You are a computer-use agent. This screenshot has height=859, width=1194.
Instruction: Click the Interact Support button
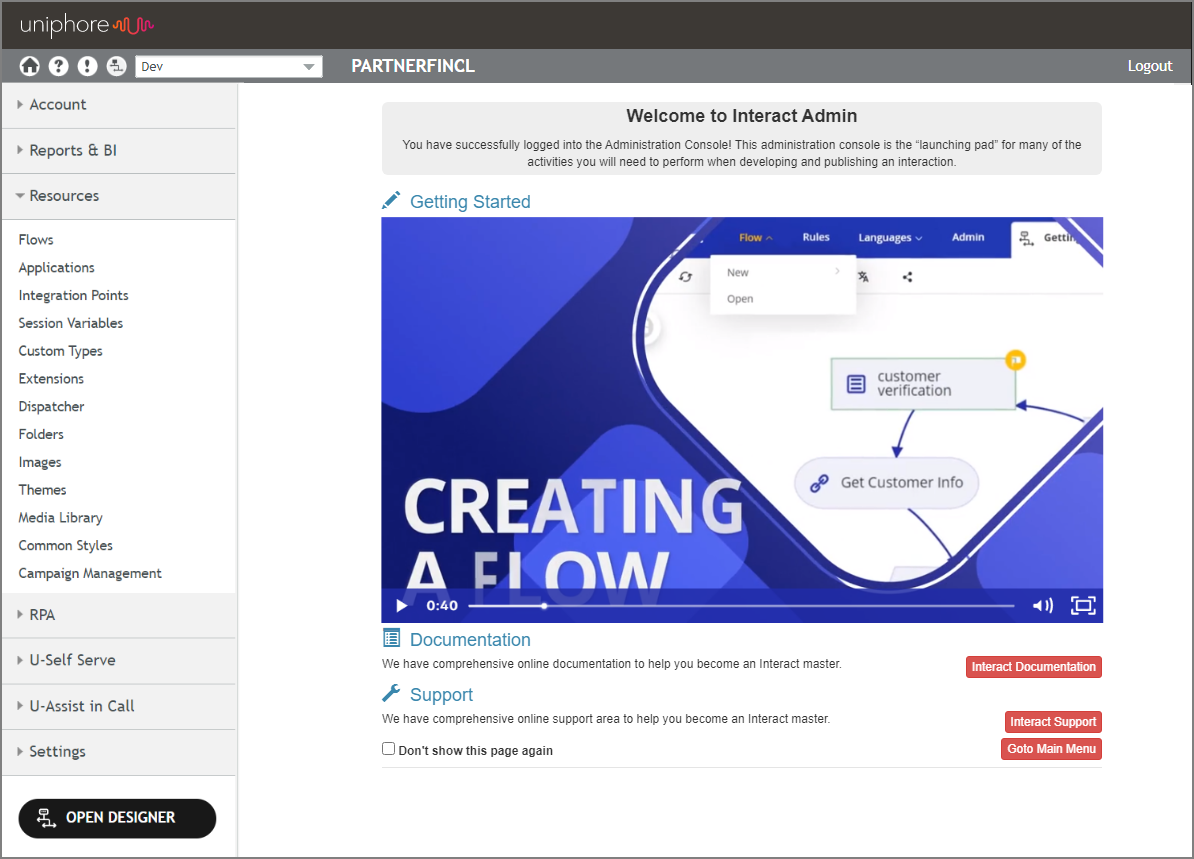1053,722
